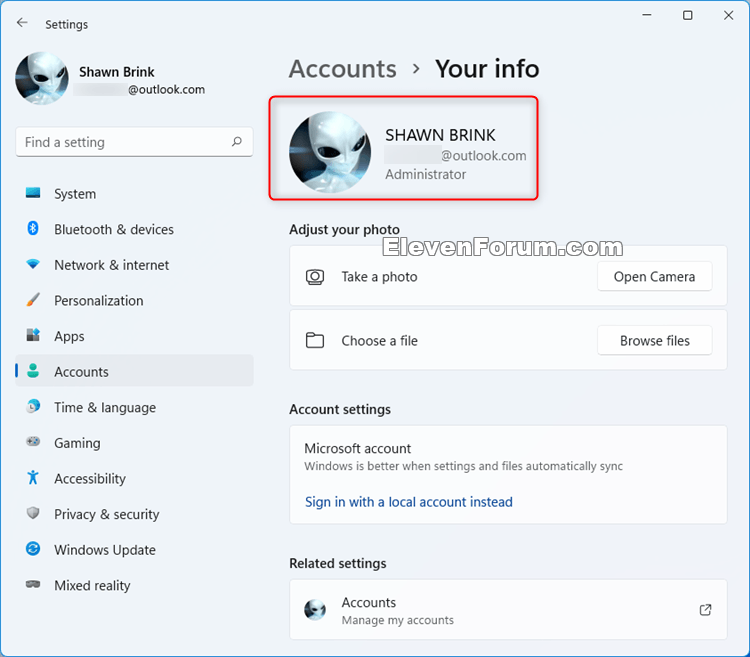Click the sidebar profile picture

coord(42,78)
